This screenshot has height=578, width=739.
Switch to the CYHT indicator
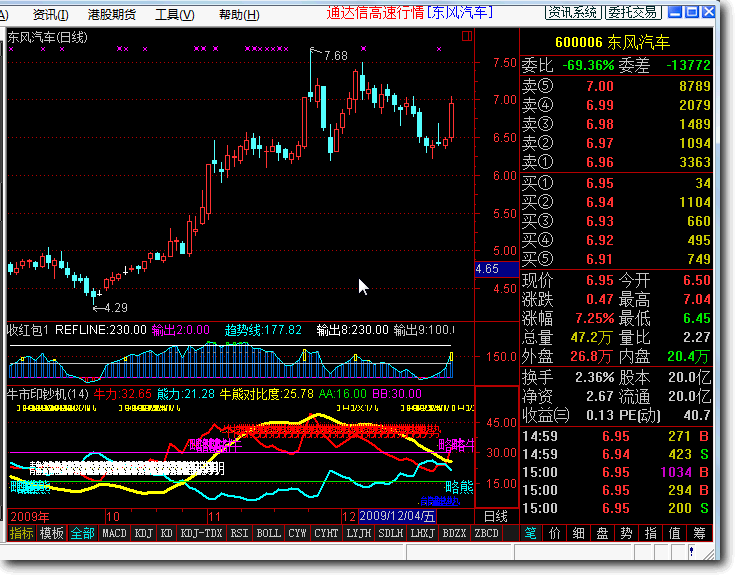click(x=326, y=533)
